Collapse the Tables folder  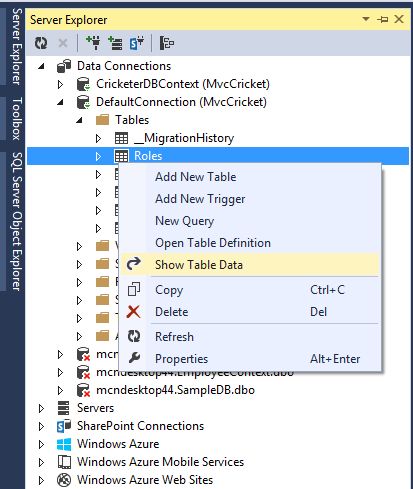[79, 120]
